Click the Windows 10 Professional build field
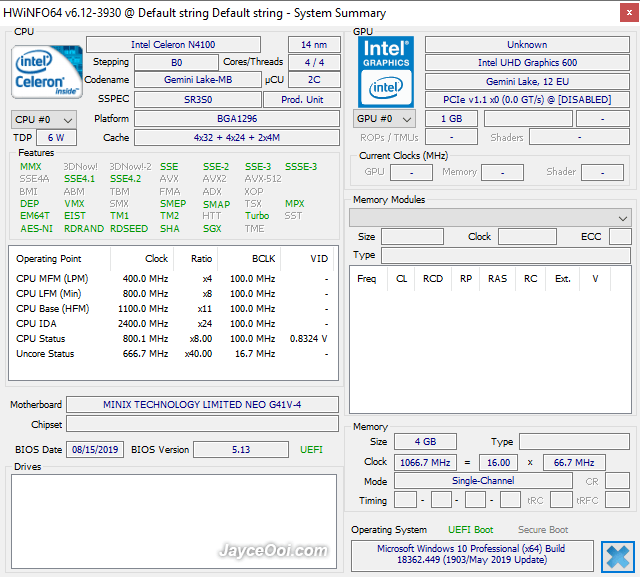 point(472,555)
